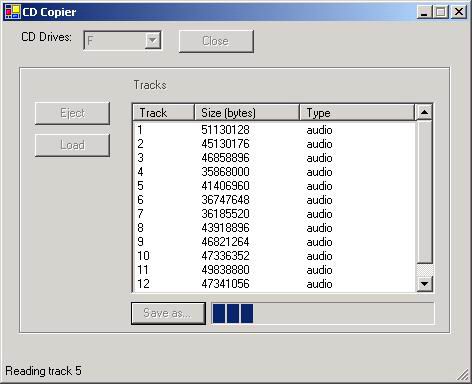Click the CD Drives label
The width and height of the screenshot is (472, 384).
(x=46, y=37)
